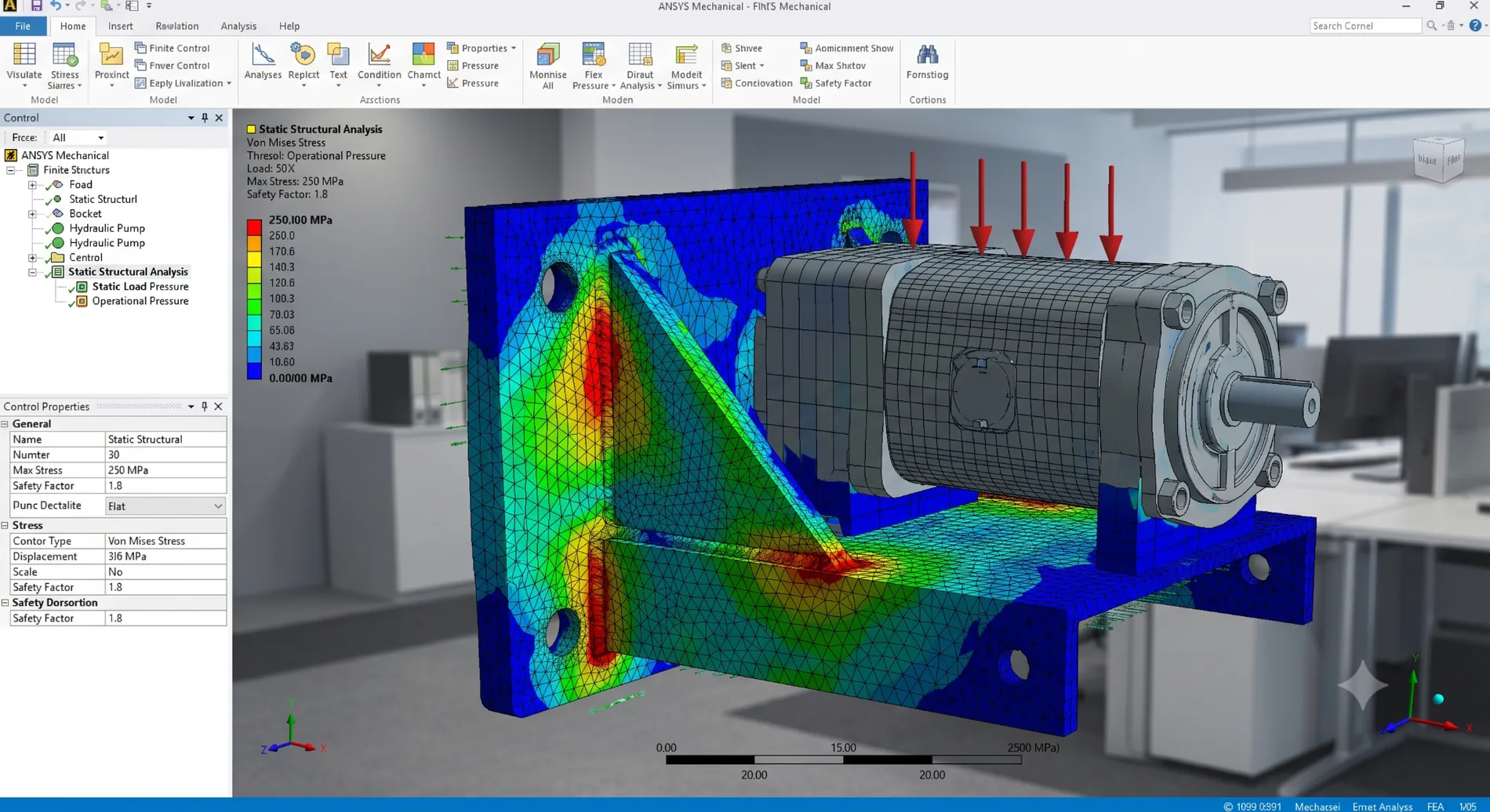This screenshot has width=1490, height=812.
Task: Insert Text annotation tool
Action: (x=338, y=63)
